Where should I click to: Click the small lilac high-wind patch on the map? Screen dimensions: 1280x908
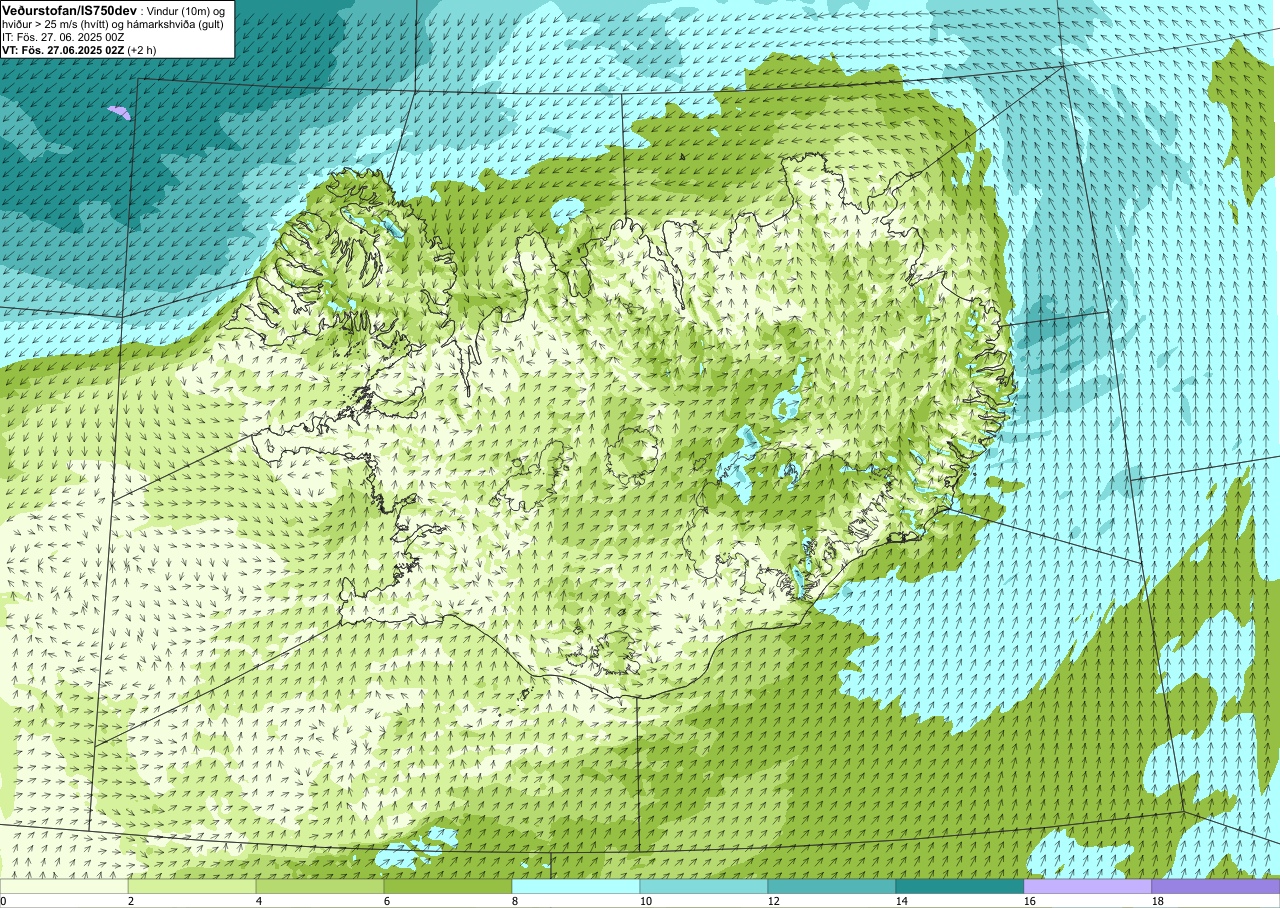pyautogui.click(x=119, y=113)
